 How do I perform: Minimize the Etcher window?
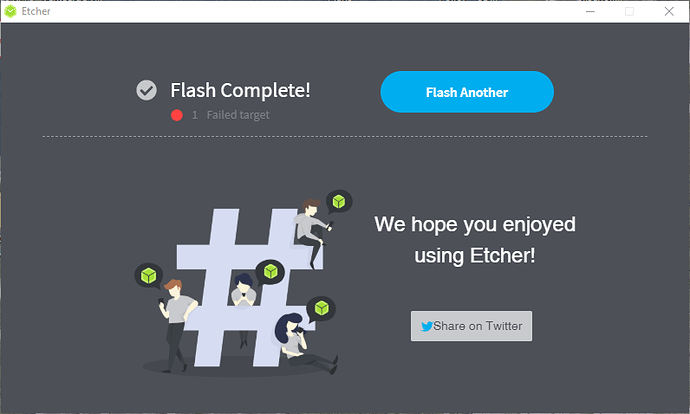click(x=590, y=11)
